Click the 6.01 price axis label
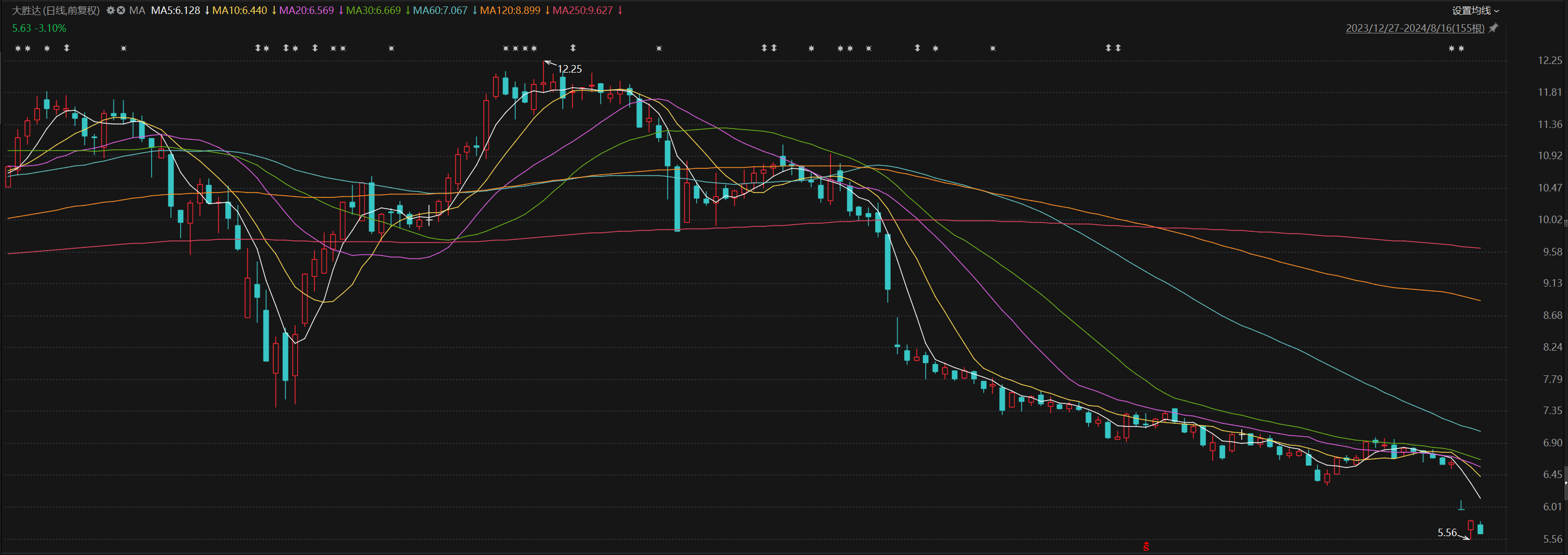 pyautogui.click(x=1552, y=506)
